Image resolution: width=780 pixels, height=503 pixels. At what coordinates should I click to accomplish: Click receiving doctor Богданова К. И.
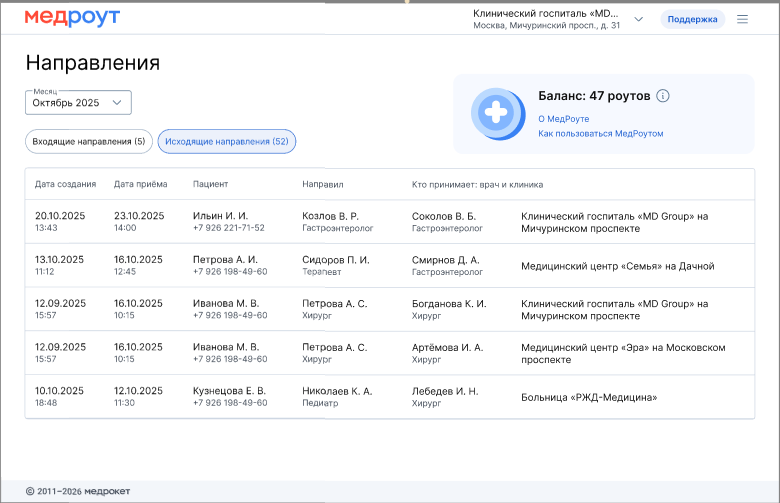coord(449,304)
